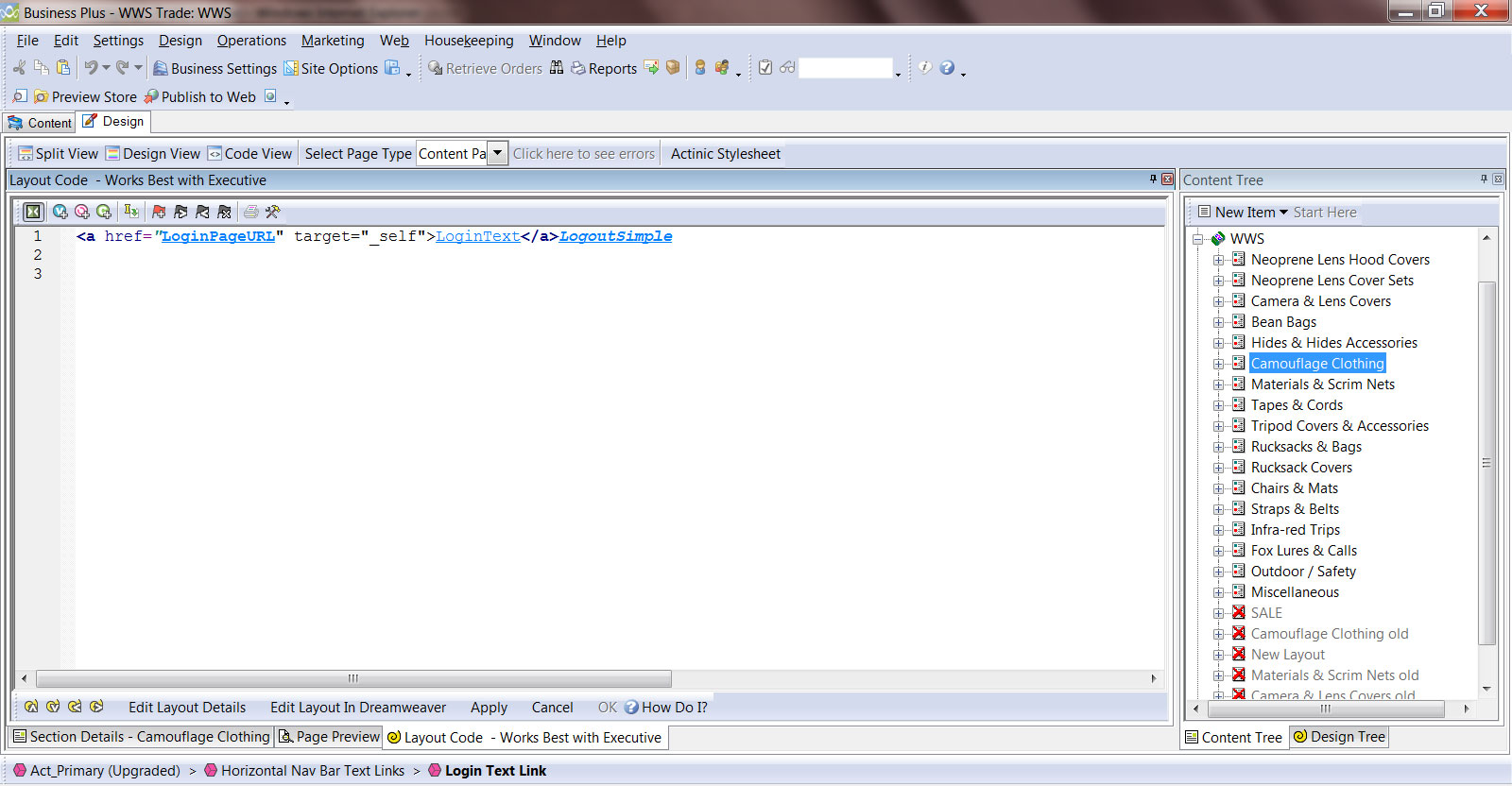1512x786 pixels.
Task: Click the Paste icon in main toolbar
Action: [x=63, y=68]
